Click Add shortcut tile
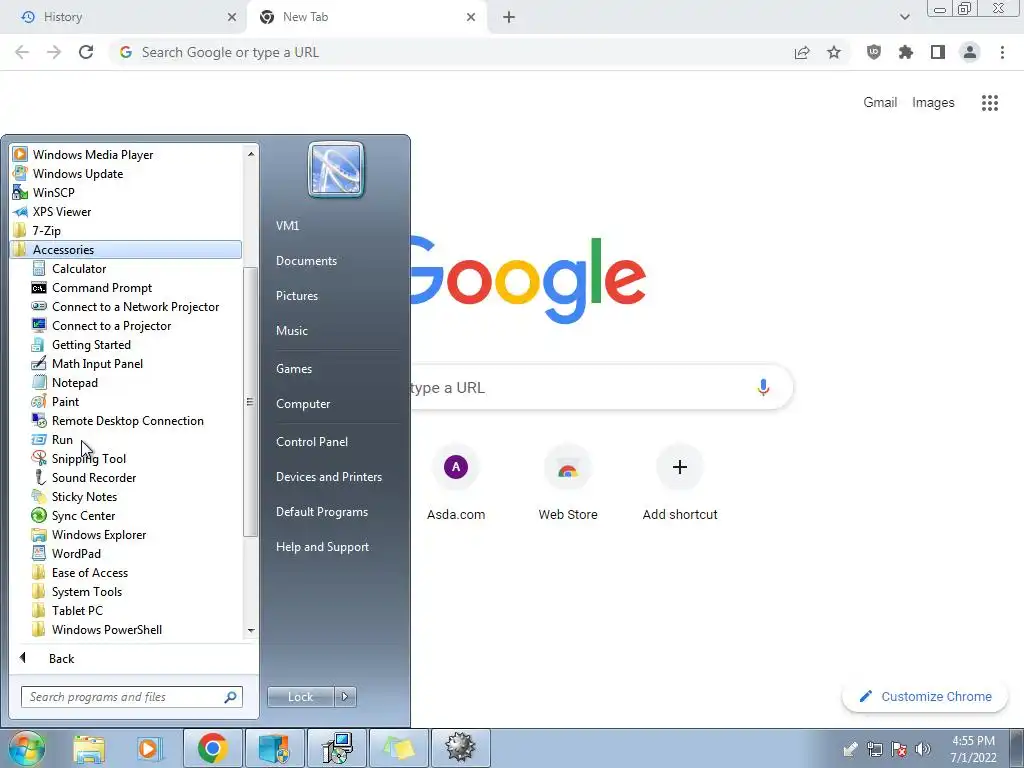This screenshot has height=768, width=1024. (680, 482)
